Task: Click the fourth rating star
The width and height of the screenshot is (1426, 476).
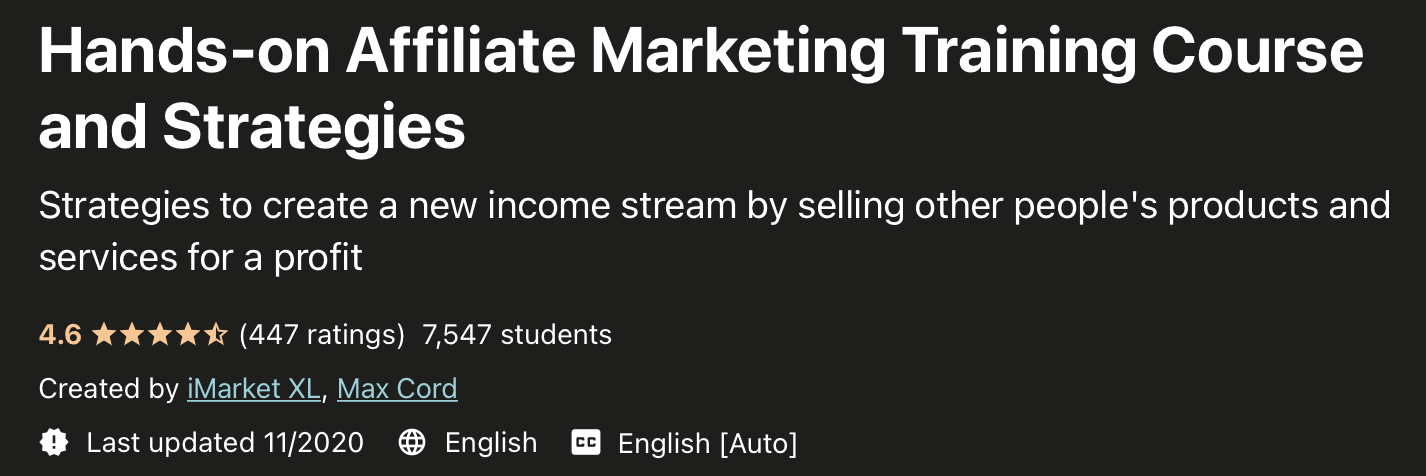Action: 188,334
